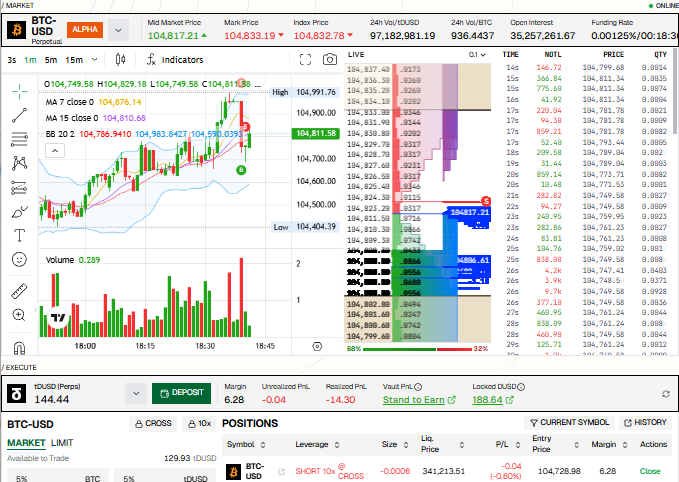Screen dimensions: 679x482
Task: Open order book 0.1 grouping dropdown
Action: coord(477,55)
